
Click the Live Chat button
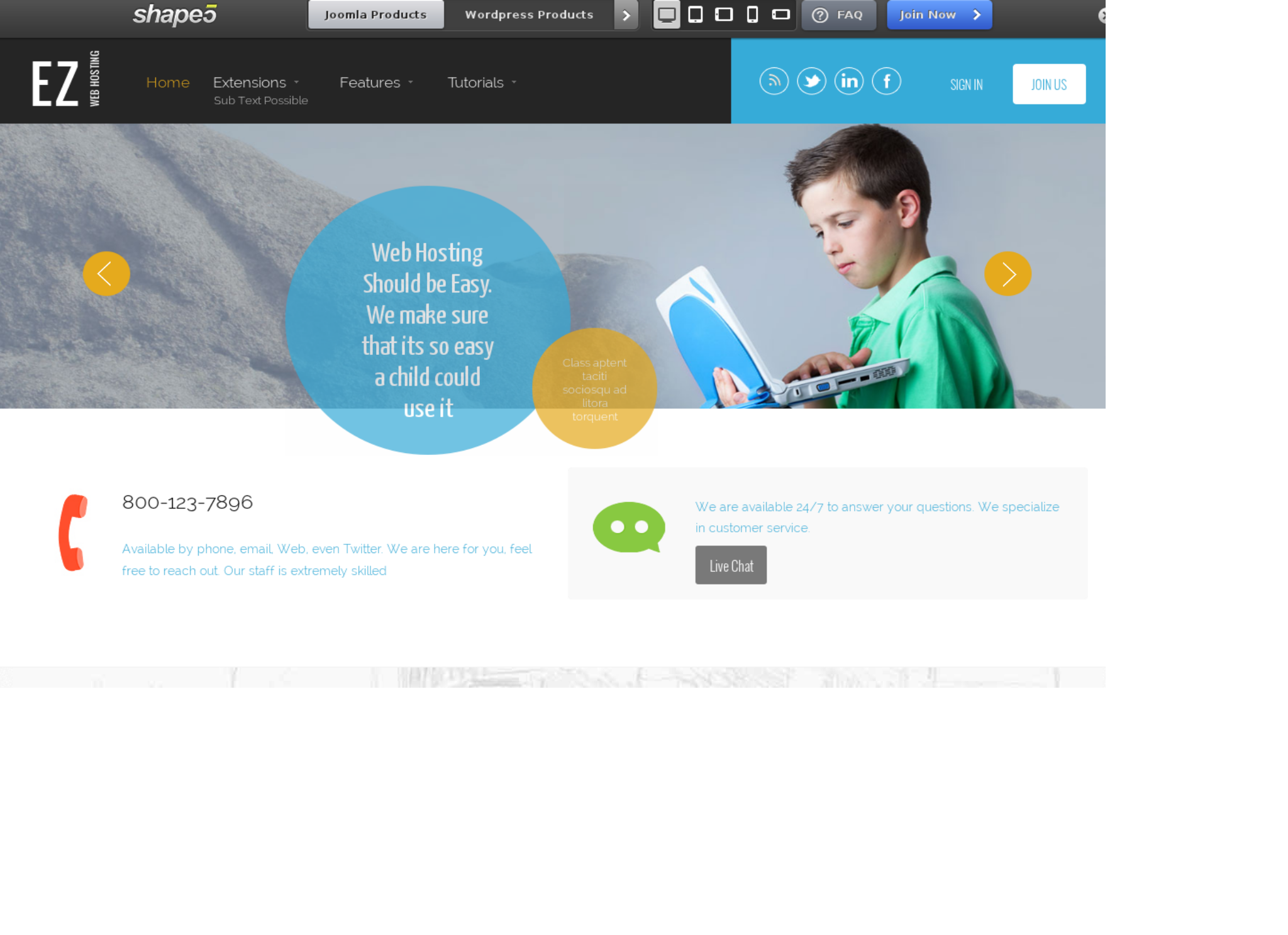pyautogui.click(x=730, y=565)
